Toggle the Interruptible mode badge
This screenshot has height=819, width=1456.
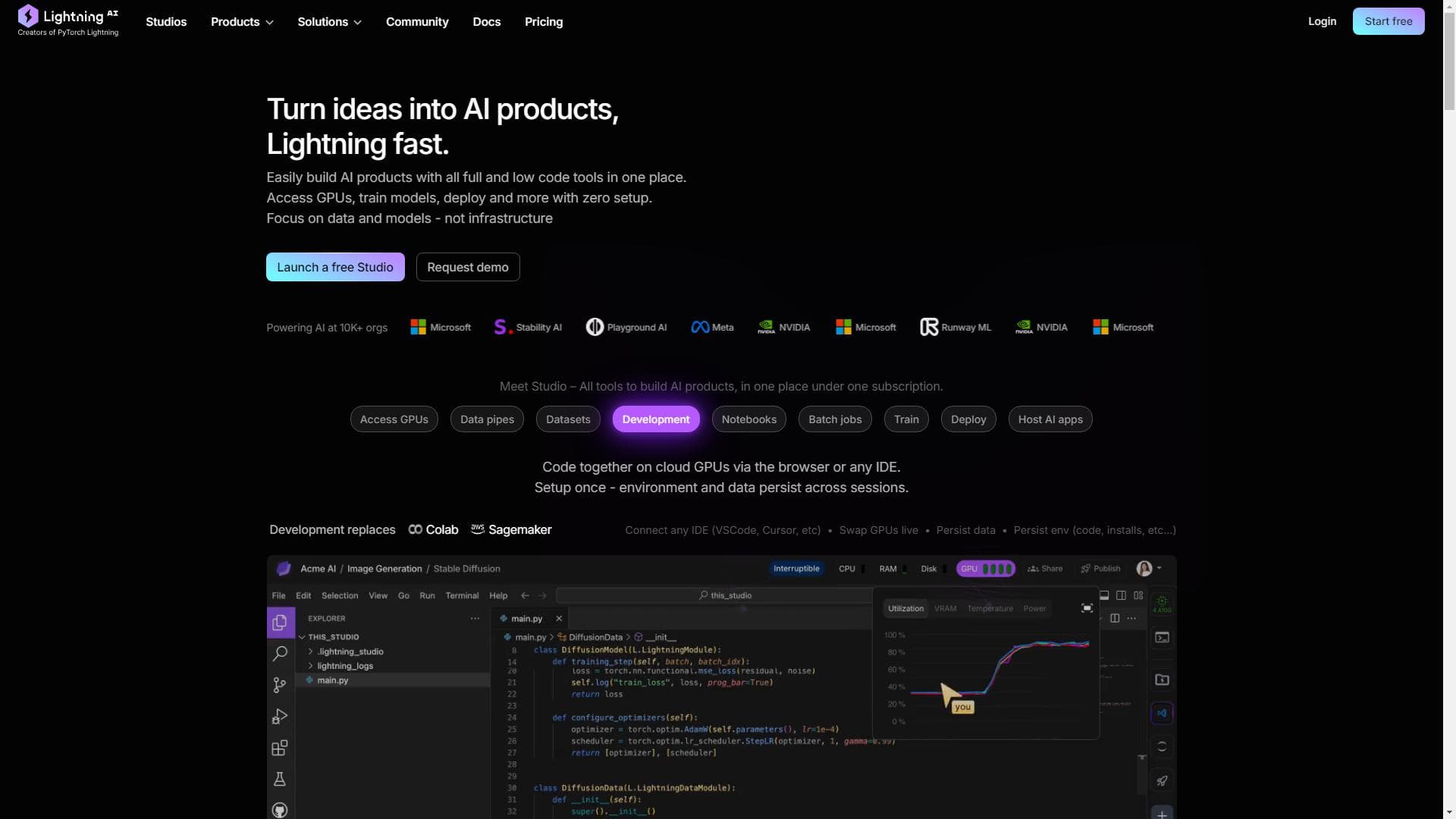[796, 569]
